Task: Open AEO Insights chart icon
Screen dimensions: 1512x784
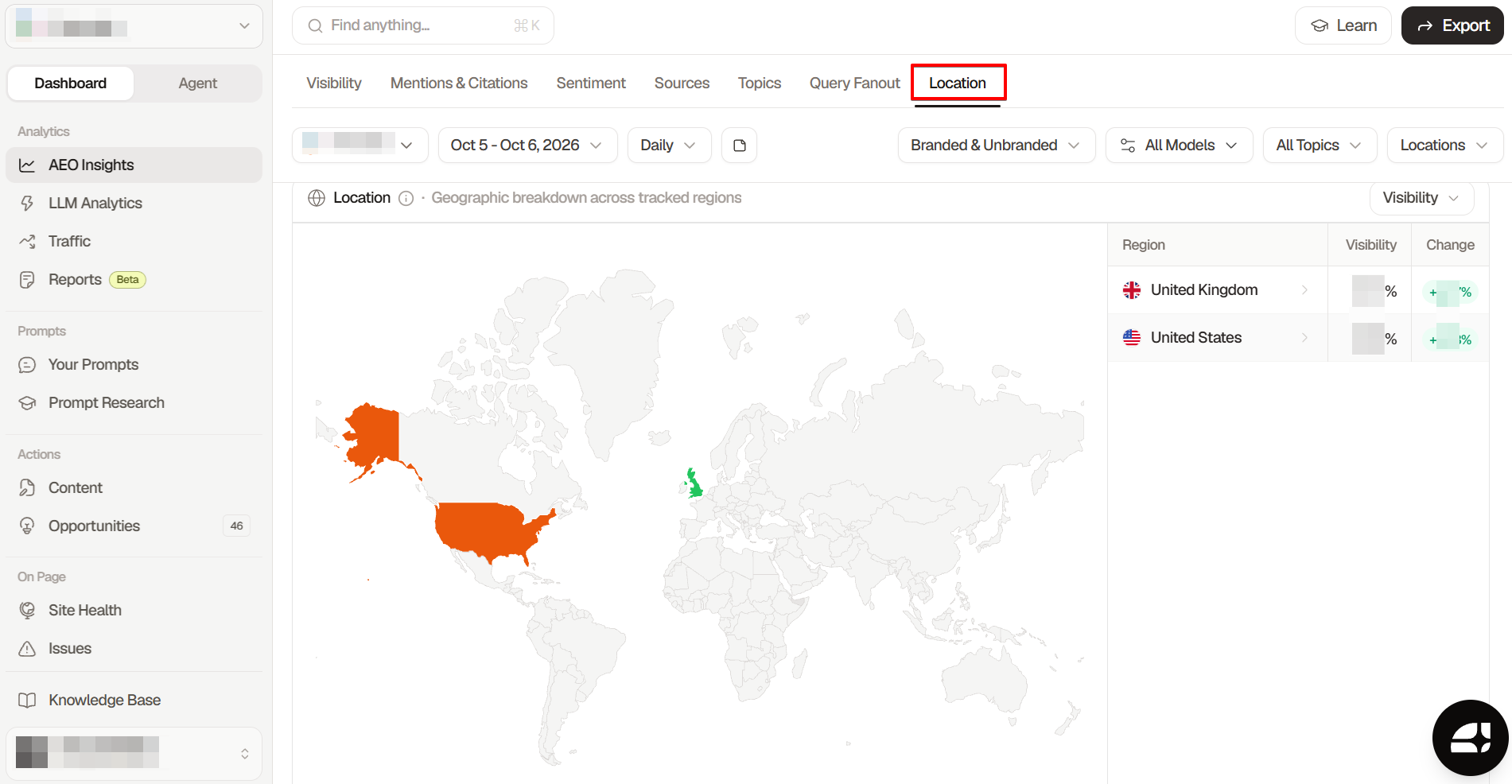Action: (27, 165)
